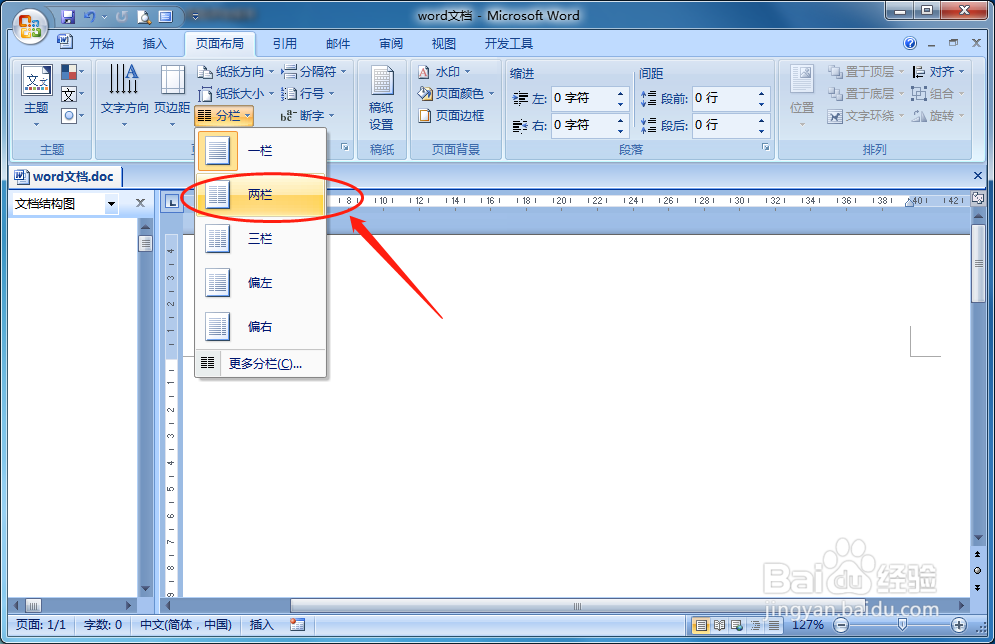Zoom in with plus button
This screenshot has height=644, width=995.
pyautogui.click(x=959, y=626)
